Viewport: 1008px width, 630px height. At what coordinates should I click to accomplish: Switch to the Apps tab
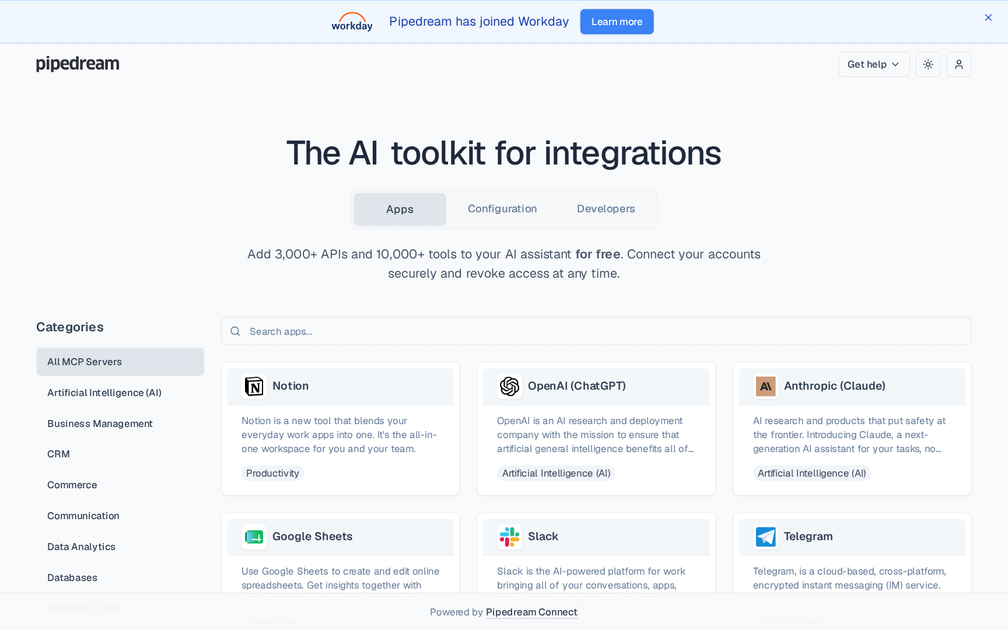400,209
